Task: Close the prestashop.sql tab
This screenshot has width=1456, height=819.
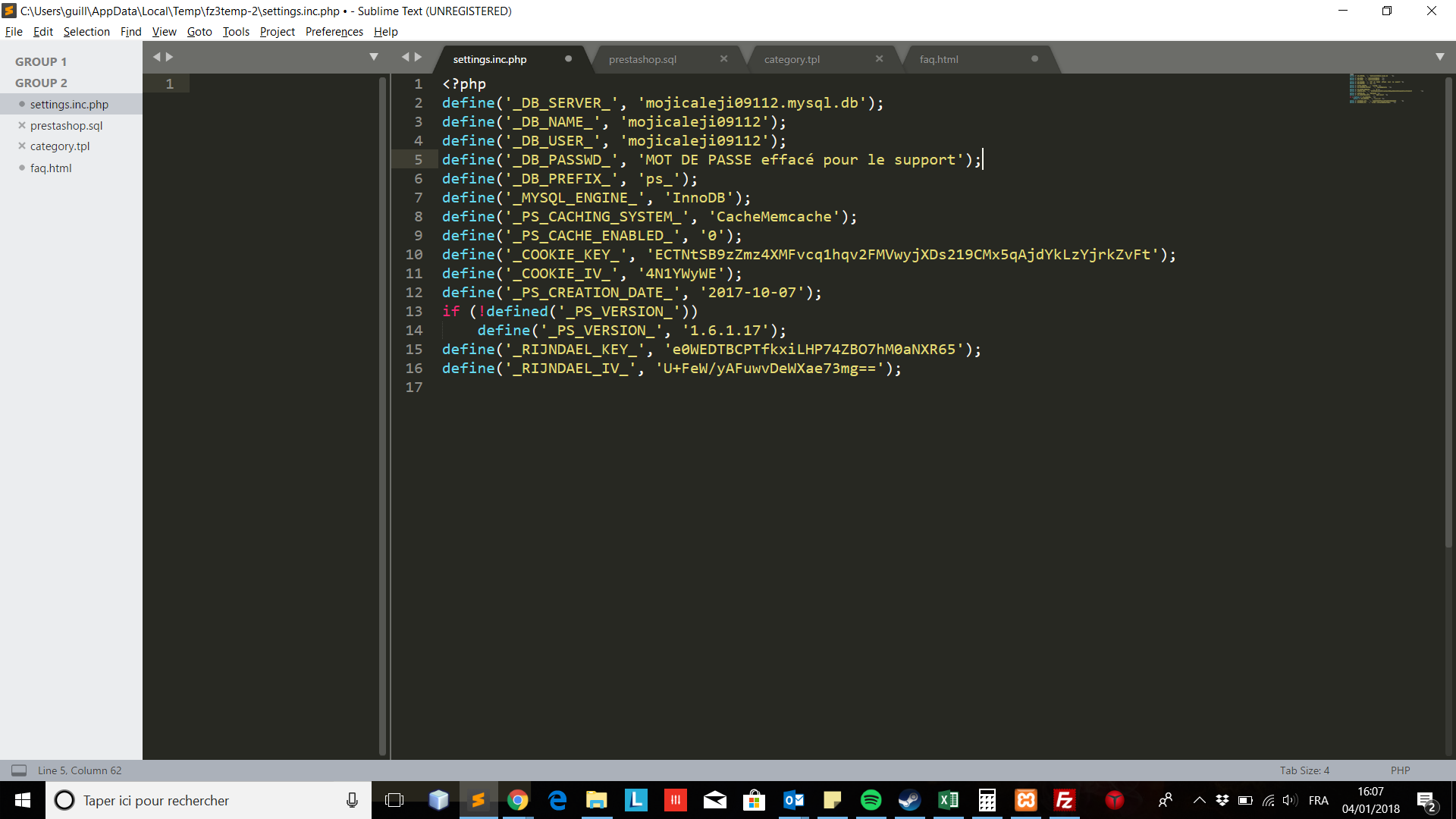Action: click(x=723, y=58)
